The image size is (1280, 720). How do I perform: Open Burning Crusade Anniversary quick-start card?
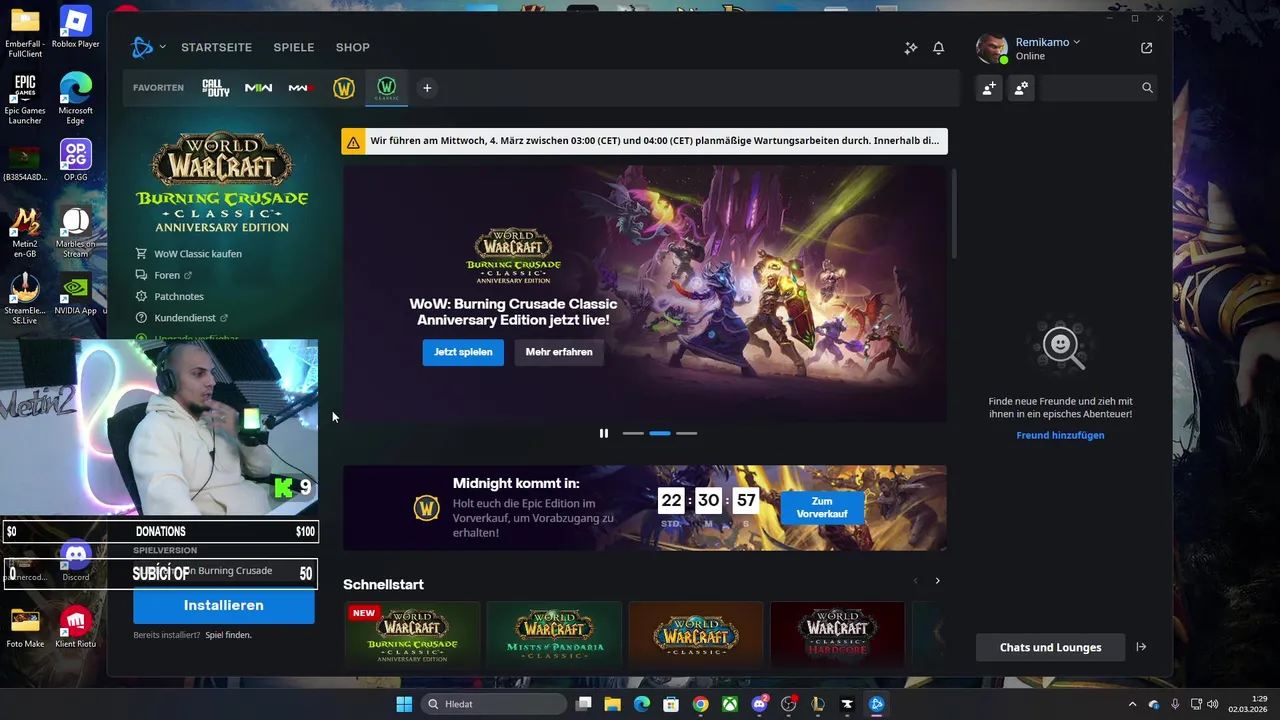(x=412, y=634)
